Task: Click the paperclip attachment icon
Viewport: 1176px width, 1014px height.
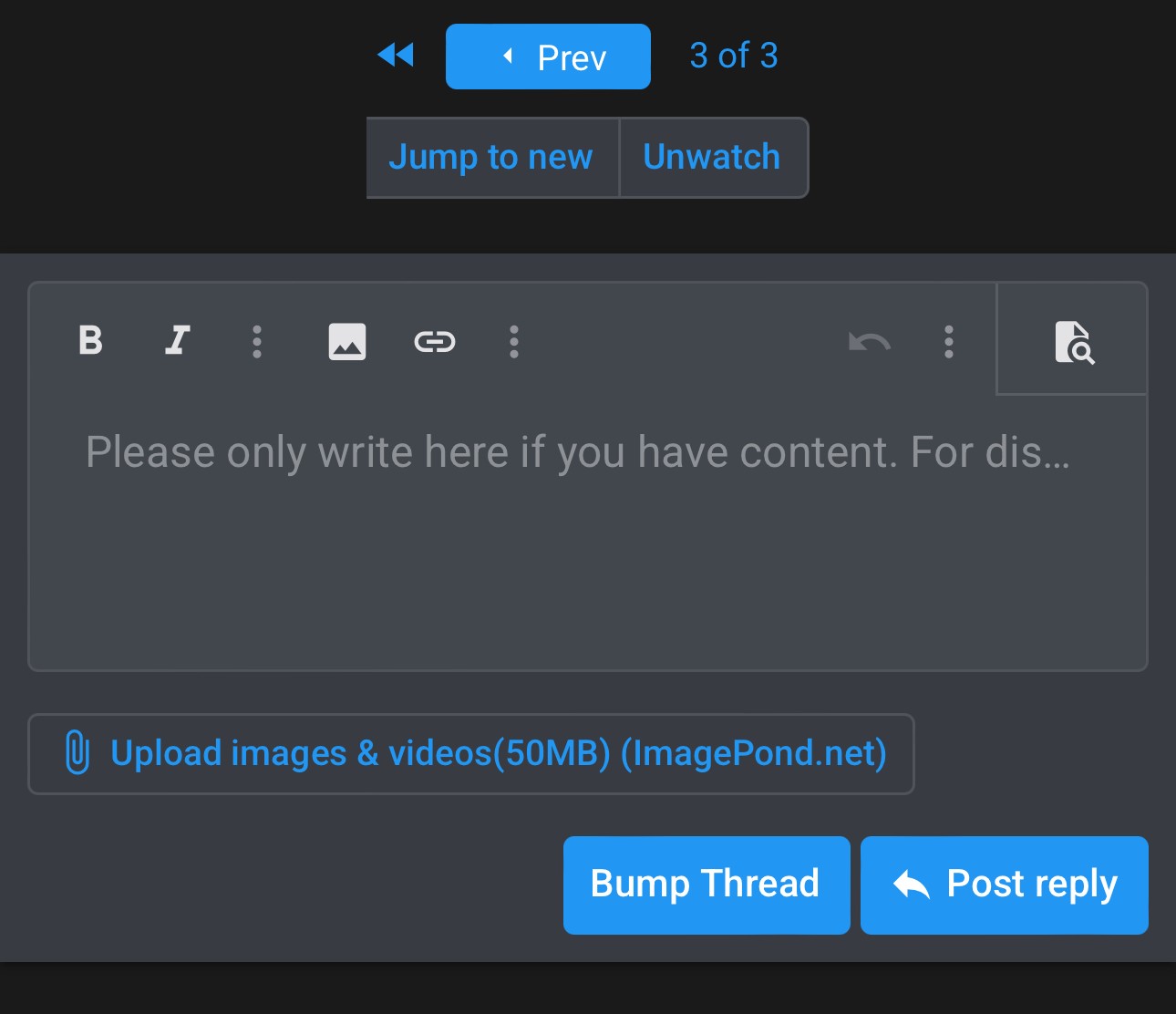Action: (77, 753)
